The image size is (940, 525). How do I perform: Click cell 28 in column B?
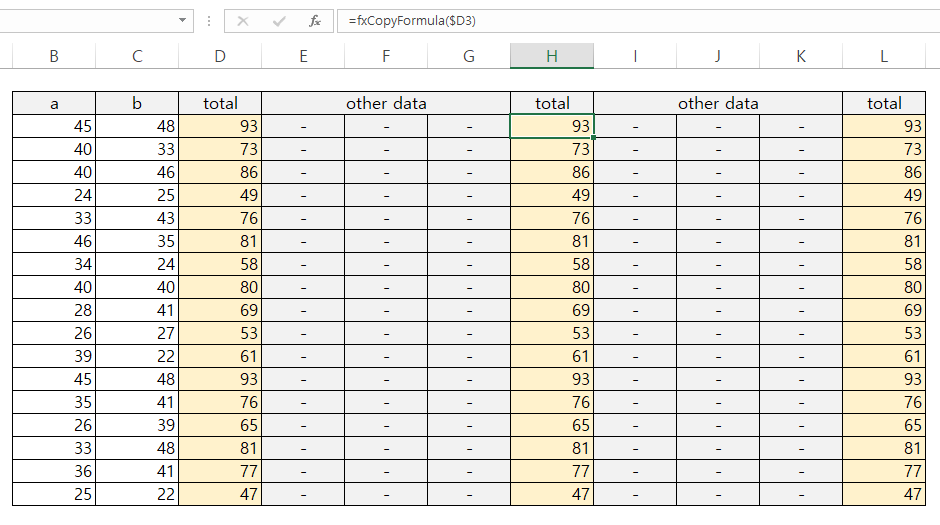point(54,310)
